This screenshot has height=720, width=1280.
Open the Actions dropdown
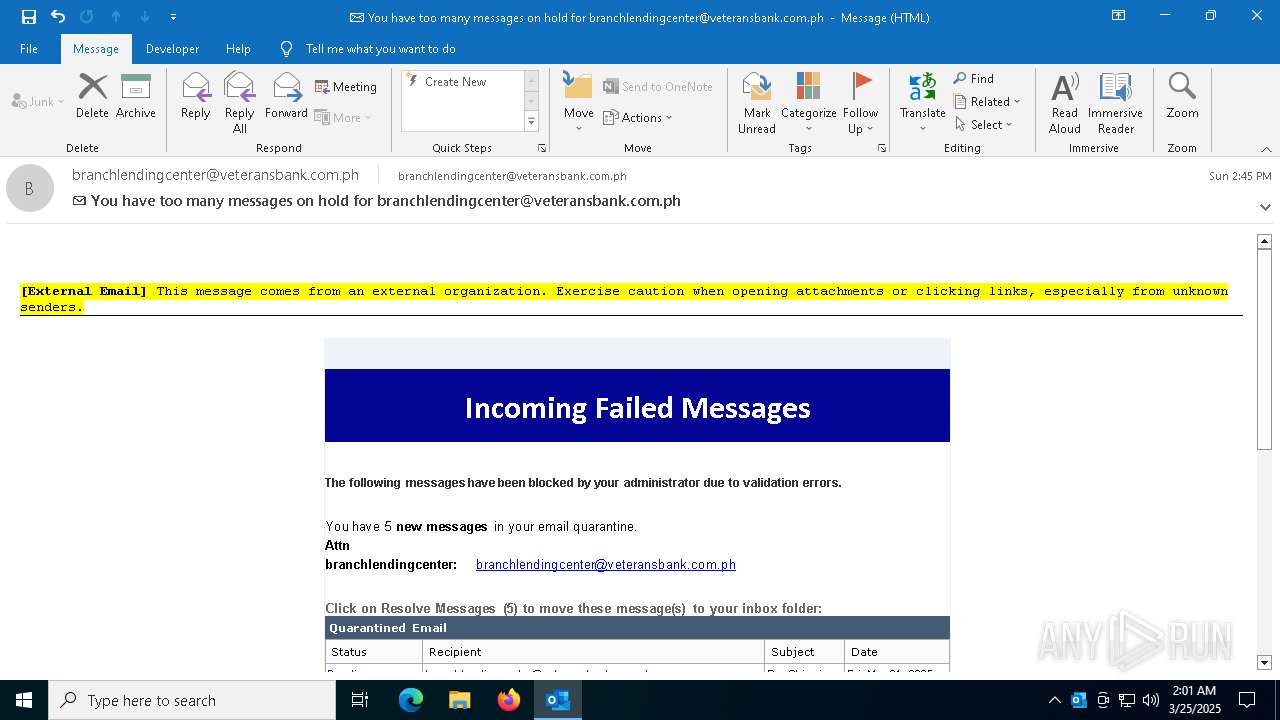[x=638, y=118]
